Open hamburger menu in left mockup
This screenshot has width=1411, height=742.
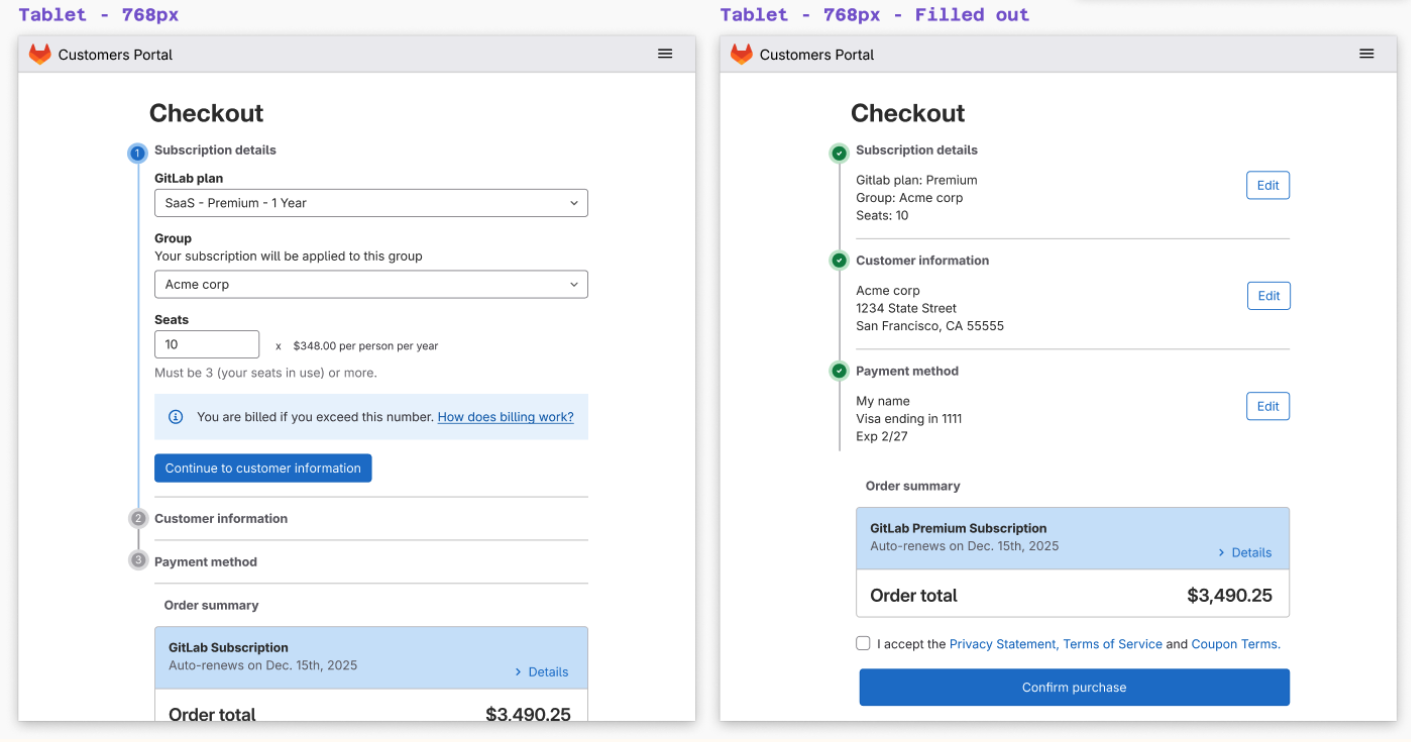665,54
